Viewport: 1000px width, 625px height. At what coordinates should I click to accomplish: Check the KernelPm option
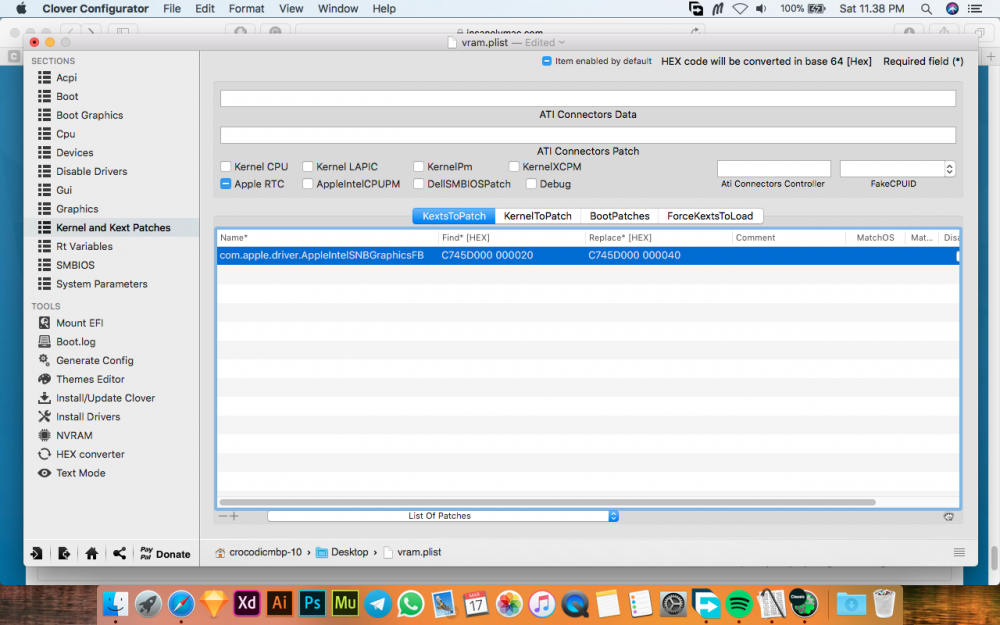click(418, 166)
